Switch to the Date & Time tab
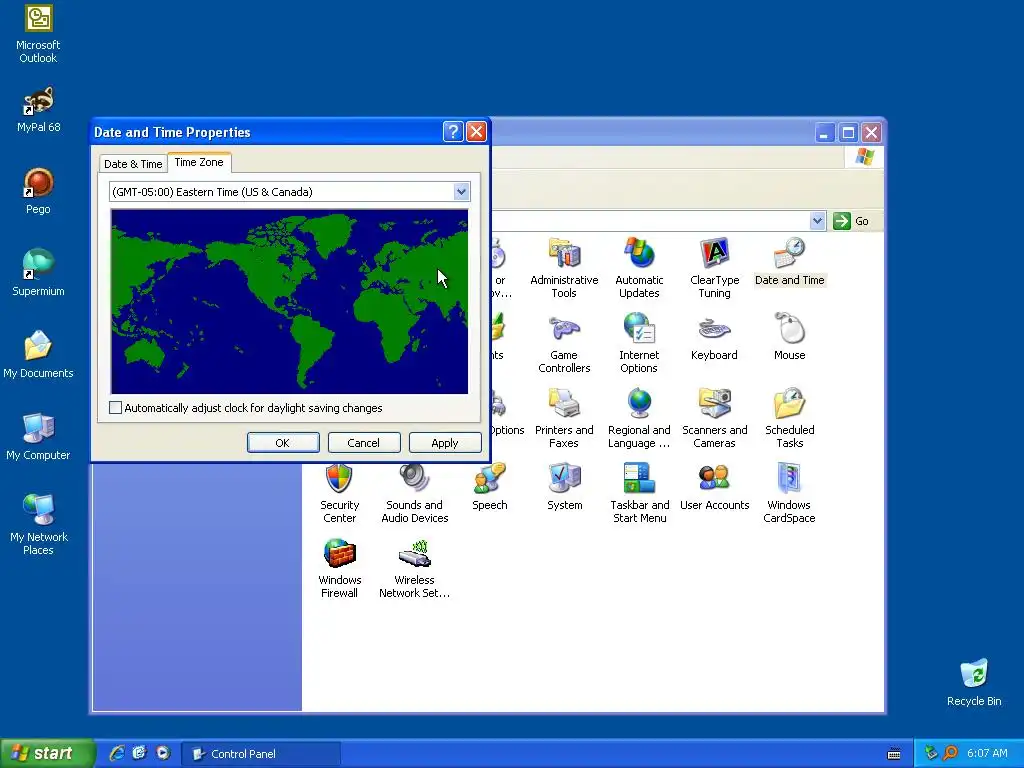1024x768 pixels. (133, 164)
